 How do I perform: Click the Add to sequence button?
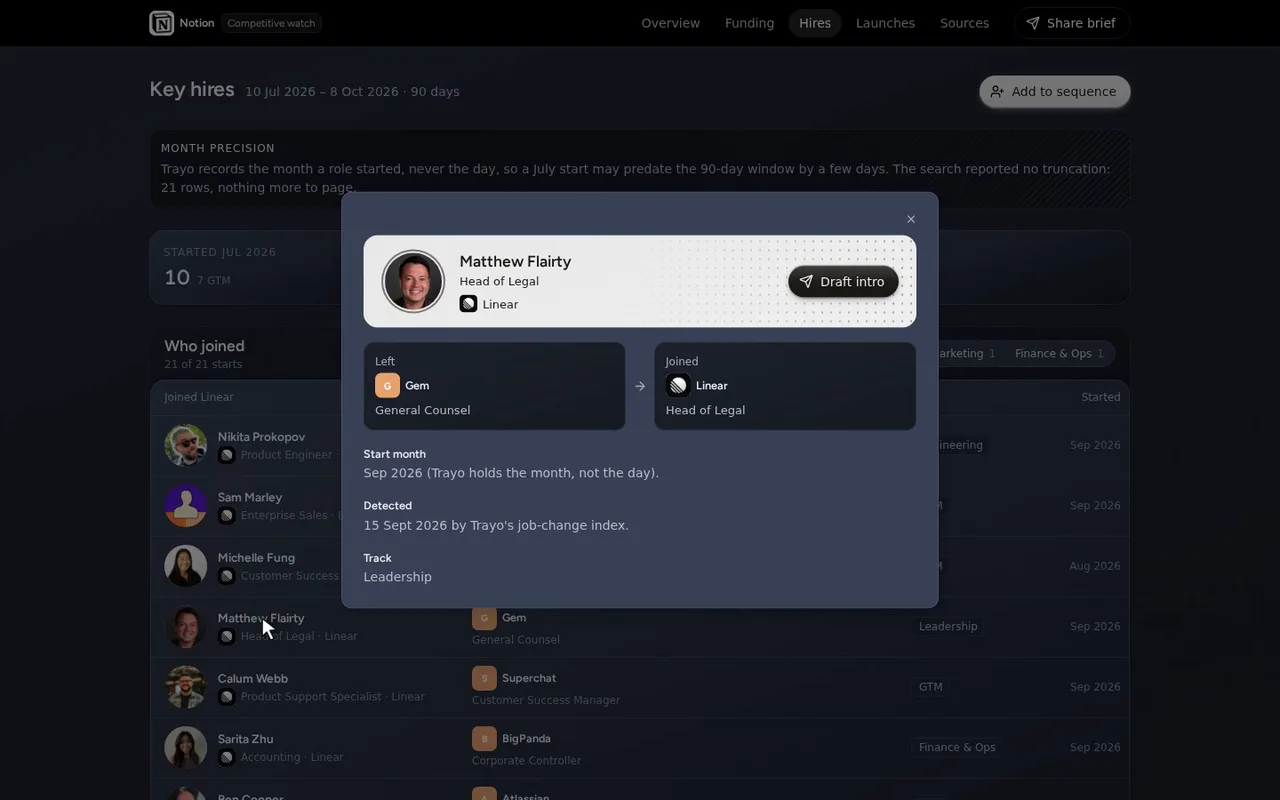tap(1054, 91)
